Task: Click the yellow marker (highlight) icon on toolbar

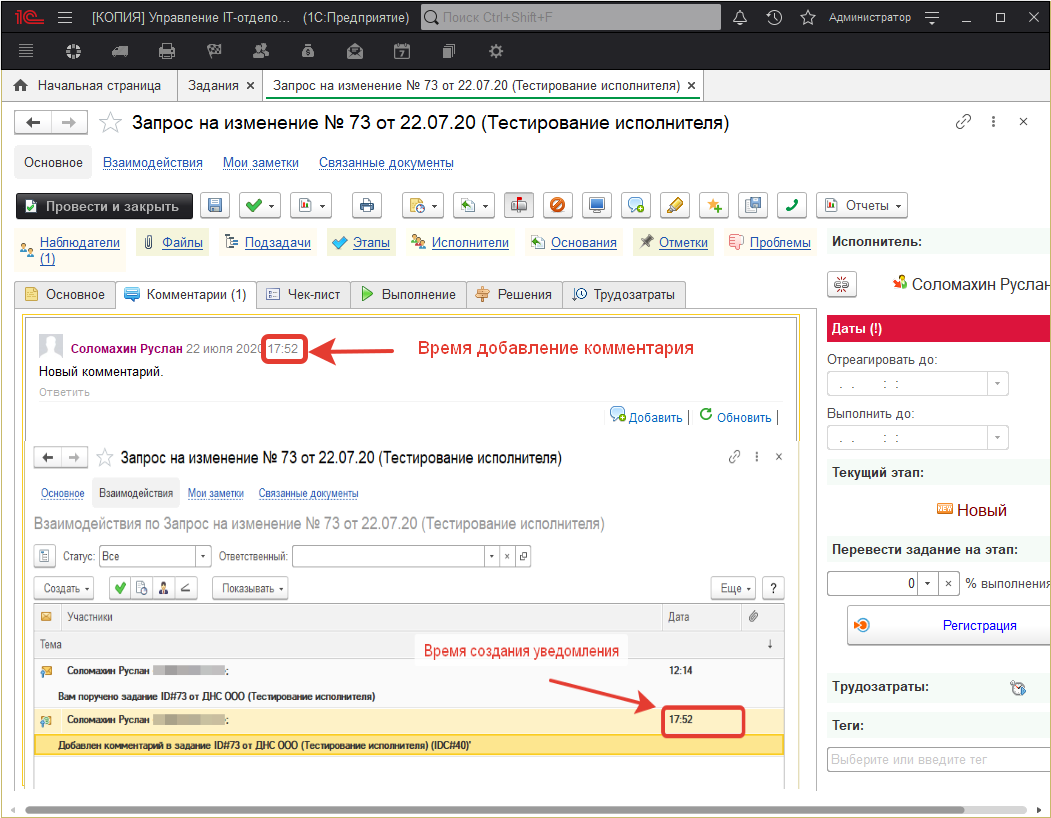Action: click(x=674, y=205)
